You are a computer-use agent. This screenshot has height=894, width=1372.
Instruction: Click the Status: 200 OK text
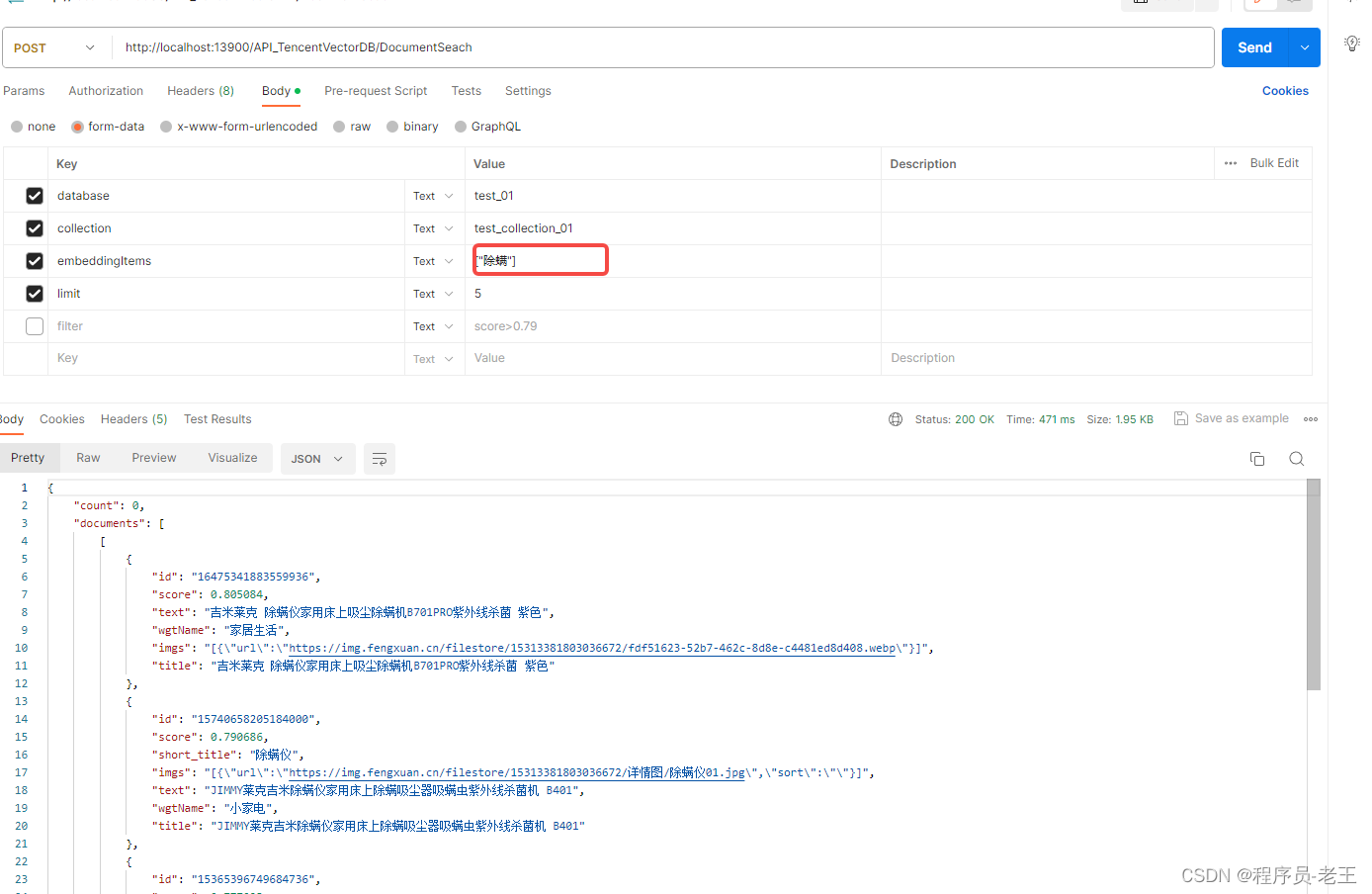pos(954,419)
